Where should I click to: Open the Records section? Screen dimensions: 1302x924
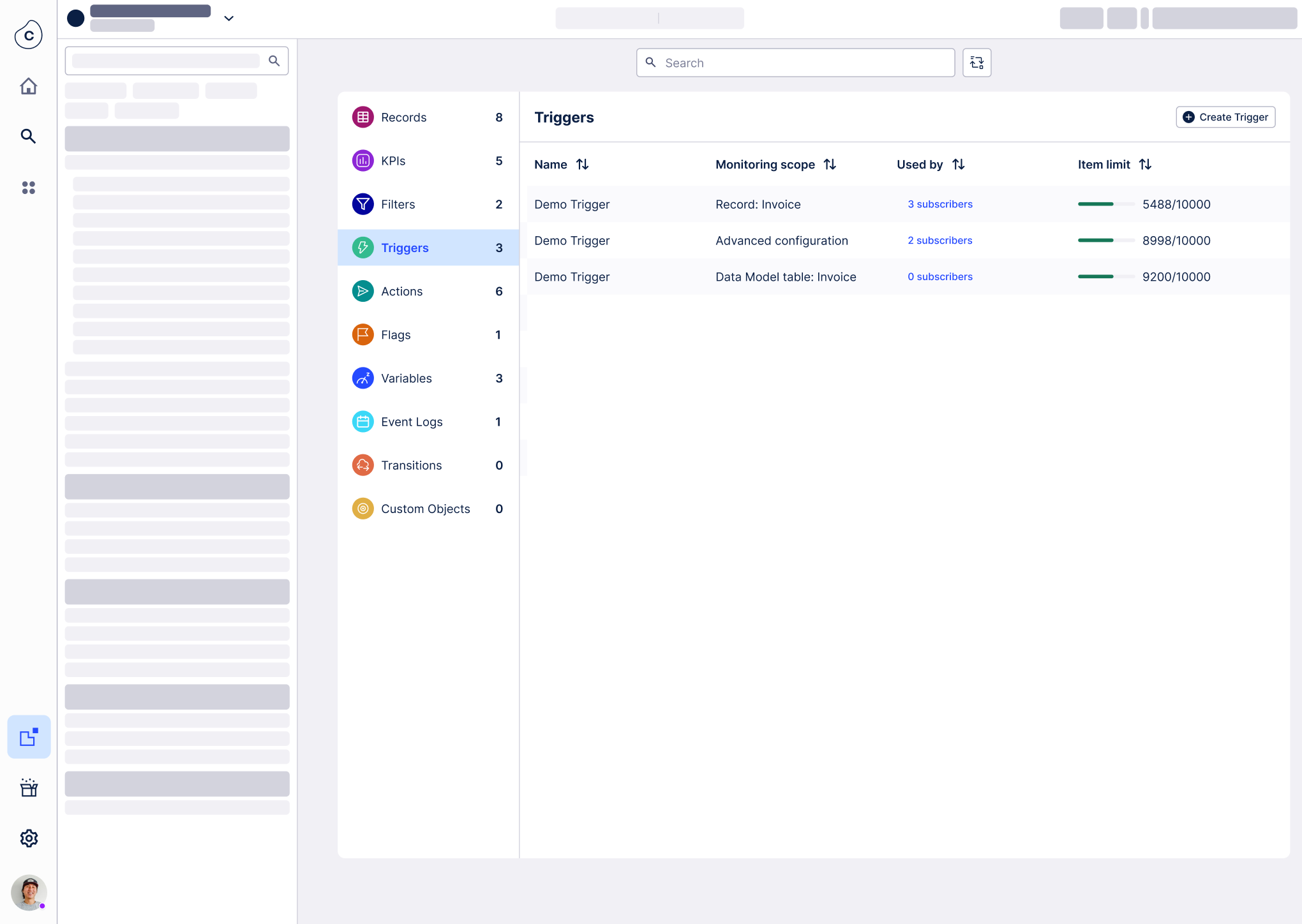pyautogui.click(x=428, y=117)
